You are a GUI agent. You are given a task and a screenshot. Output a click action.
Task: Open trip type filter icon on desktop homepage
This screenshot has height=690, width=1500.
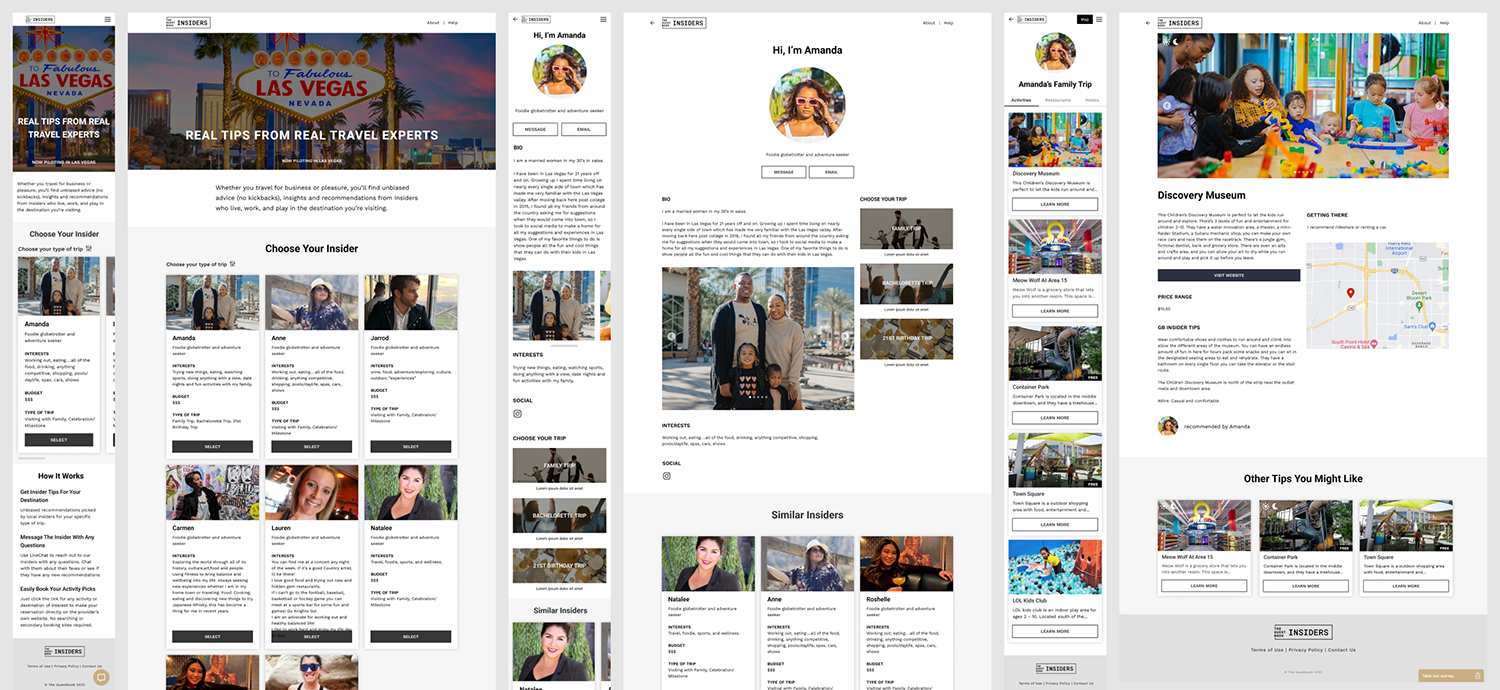[233, 265]
